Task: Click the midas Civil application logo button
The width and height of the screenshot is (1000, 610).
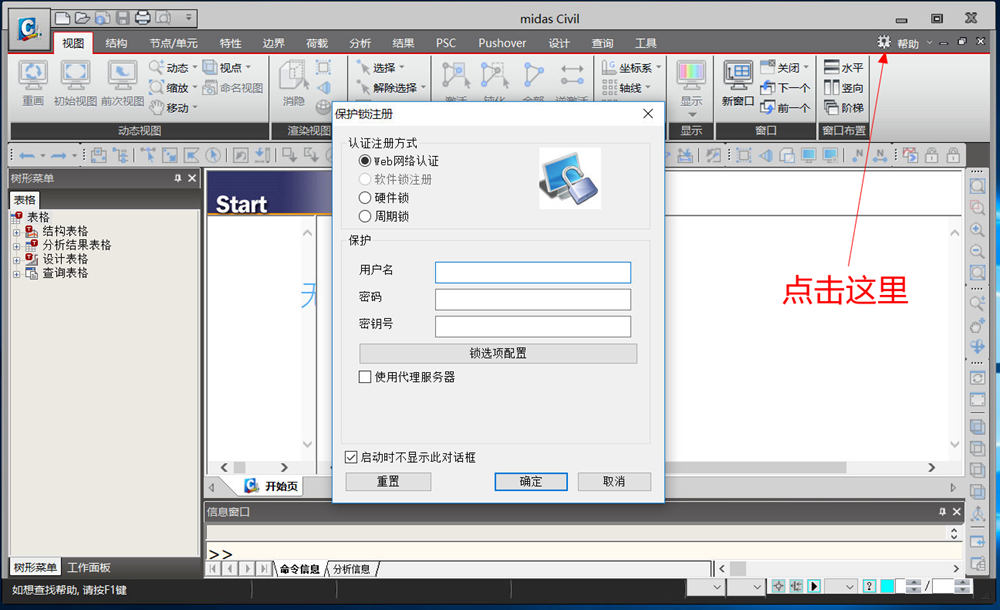Action: [x=29, y=29]
